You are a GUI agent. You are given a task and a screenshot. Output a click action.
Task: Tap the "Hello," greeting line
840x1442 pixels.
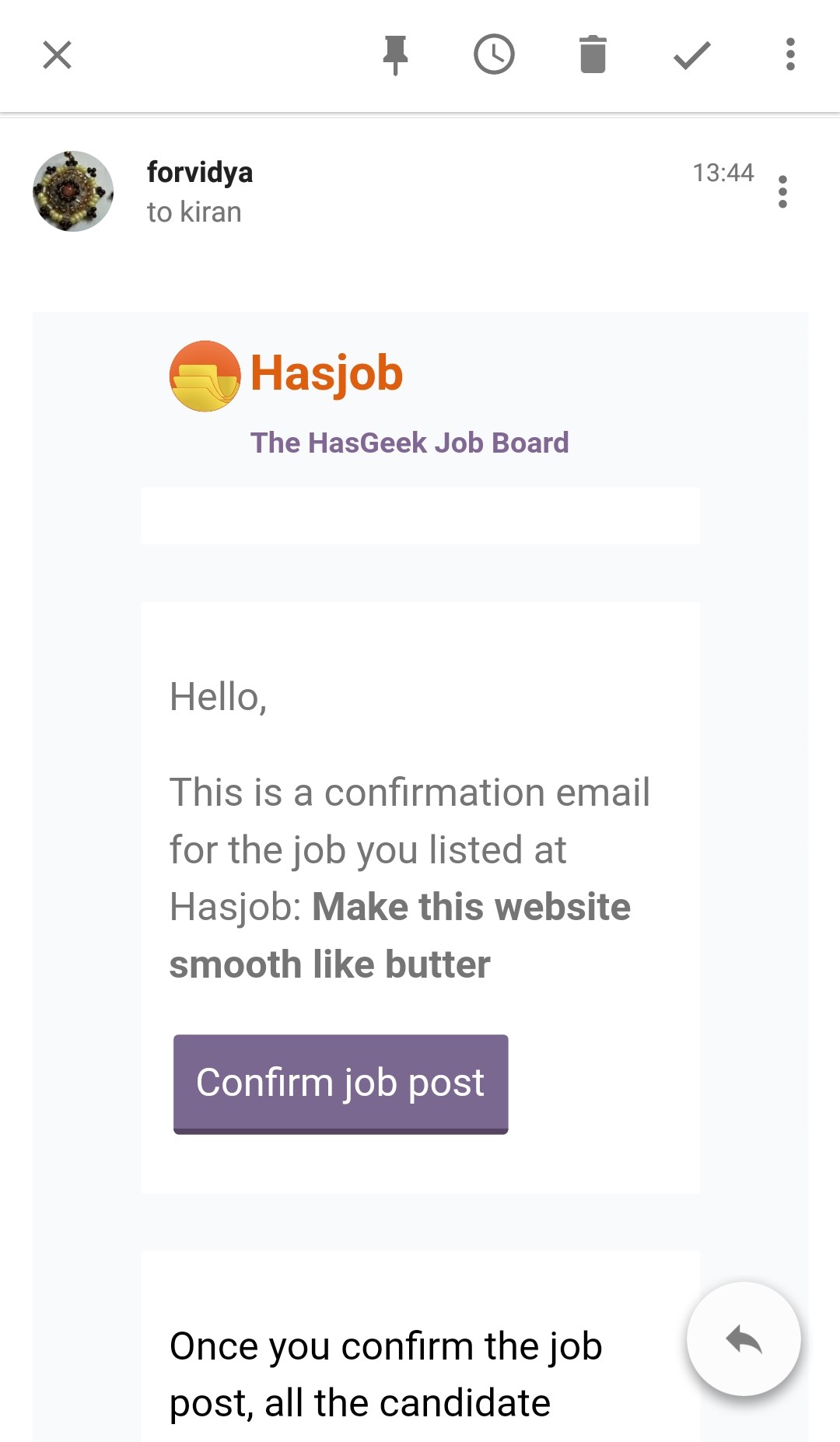(219, 697)
